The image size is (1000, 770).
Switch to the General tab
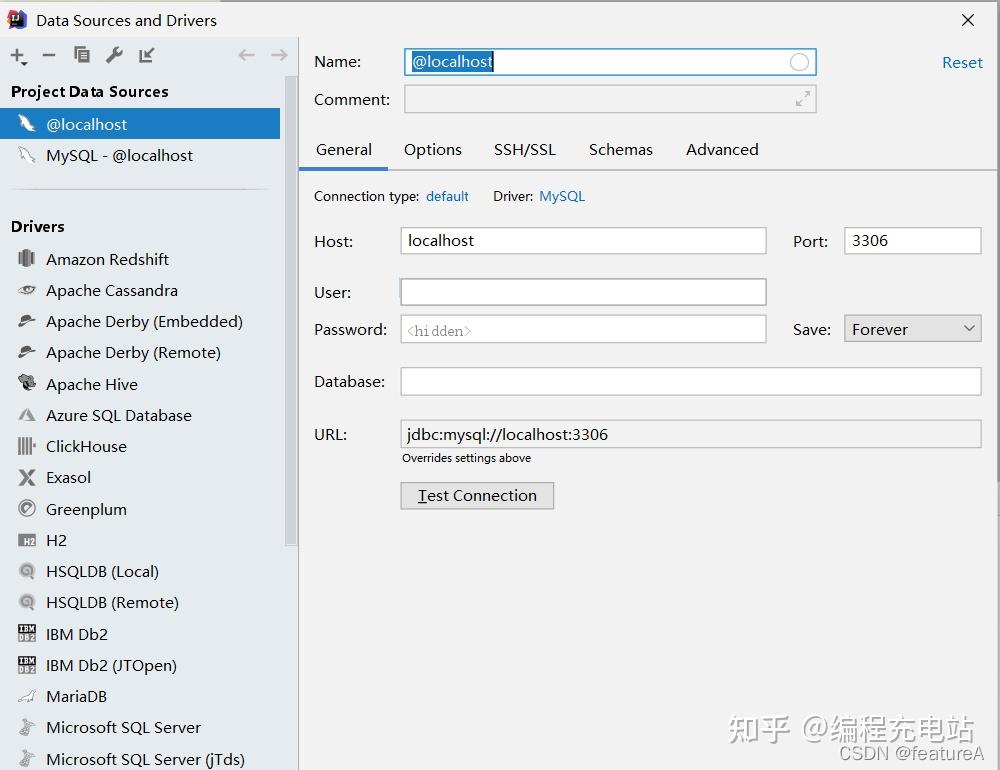click(x=344, y=149)
